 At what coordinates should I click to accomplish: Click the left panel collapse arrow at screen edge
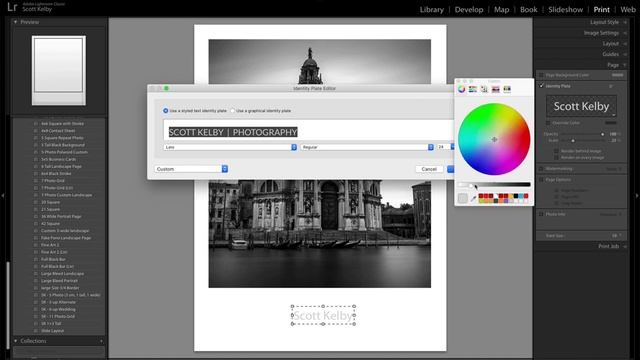pyautogui.click(x=3, y=196)
